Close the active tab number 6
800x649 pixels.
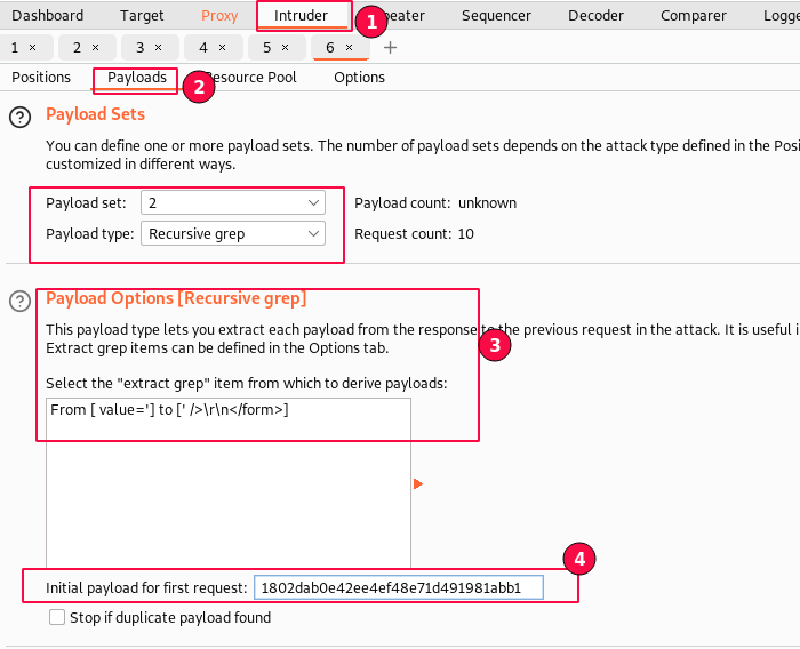pos(349,48)
